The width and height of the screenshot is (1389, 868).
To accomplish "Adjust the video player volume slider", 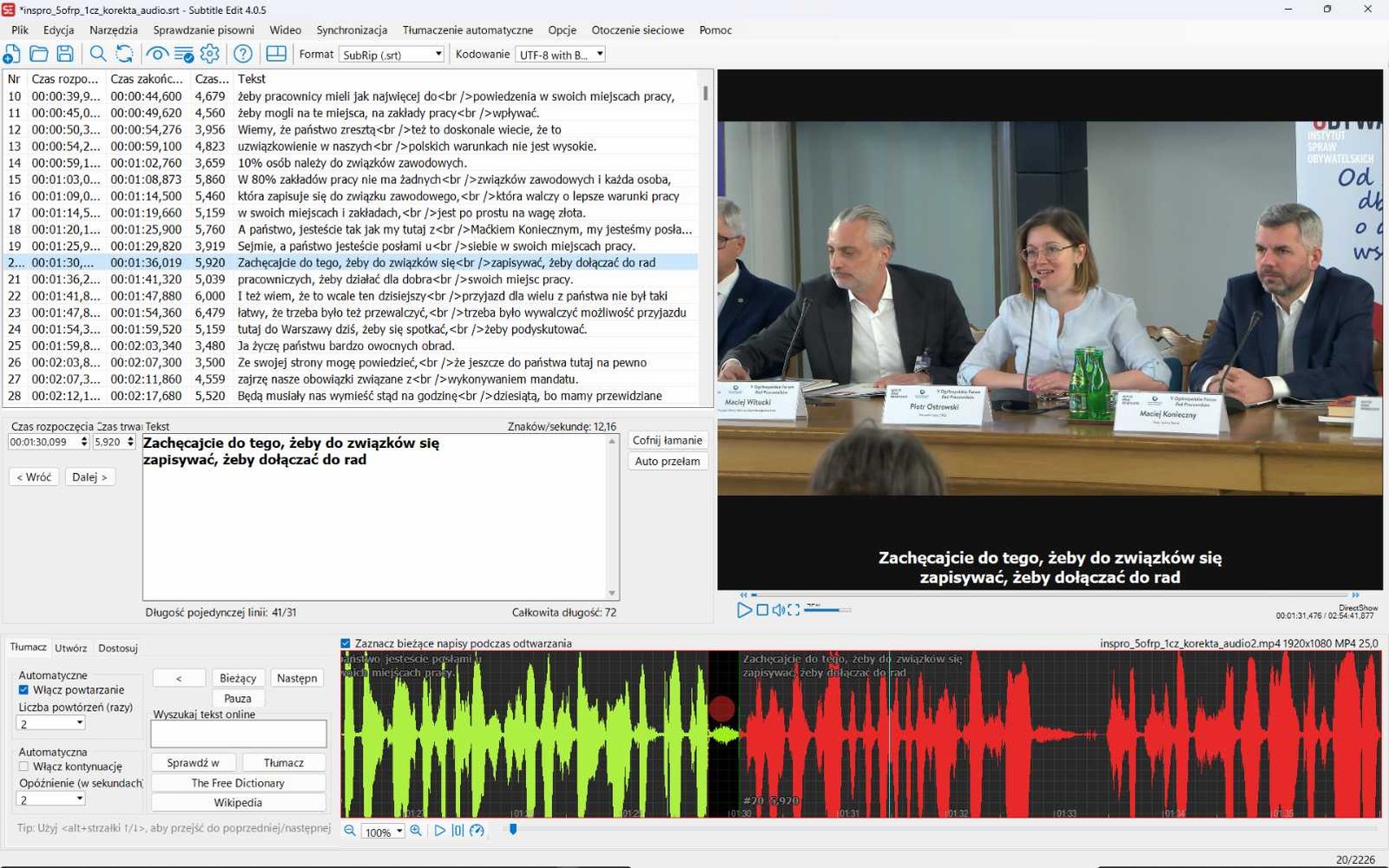I will pyautogui.click(x=826, y=610).
